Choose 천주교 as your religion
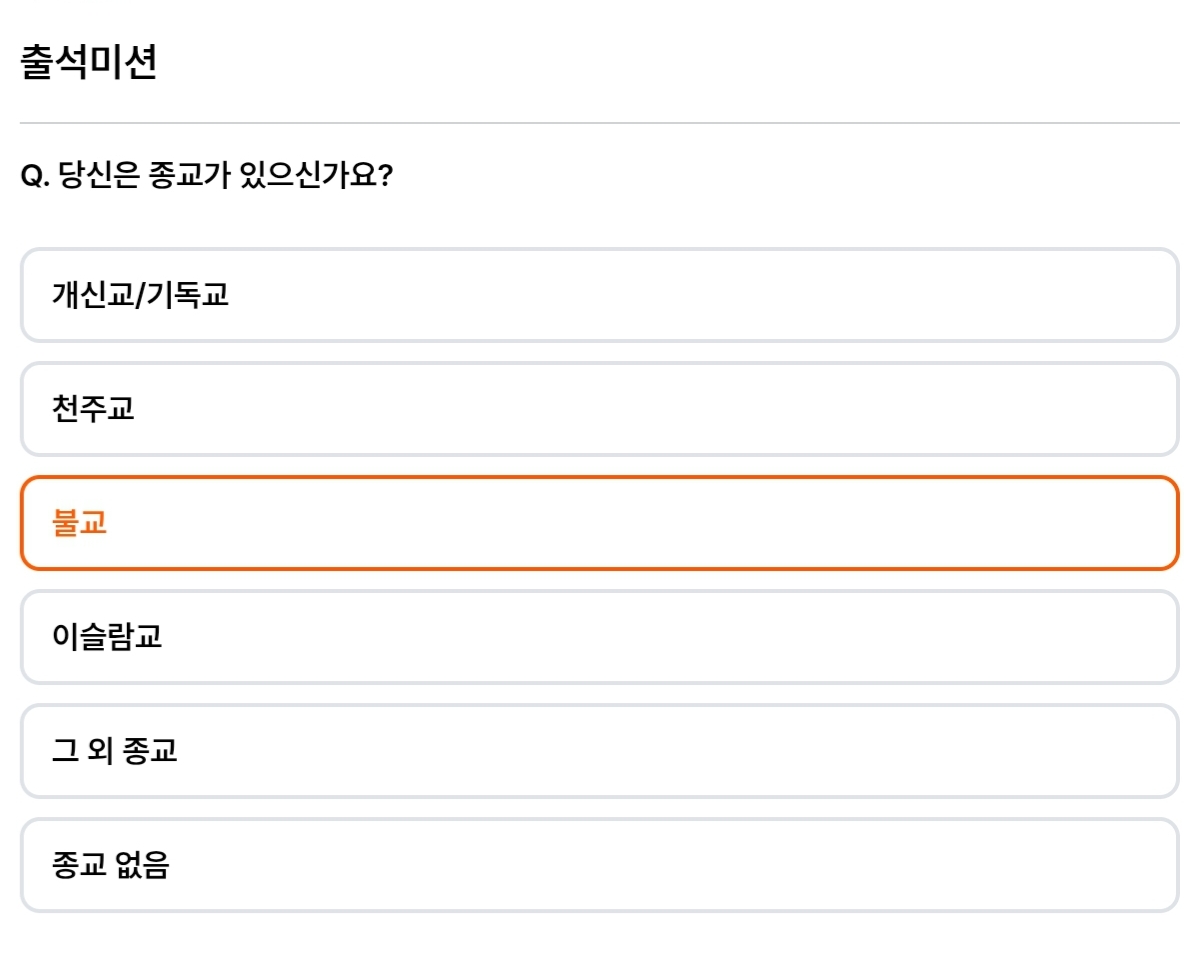Screen dimensions: 1200x963 [600, 409]
